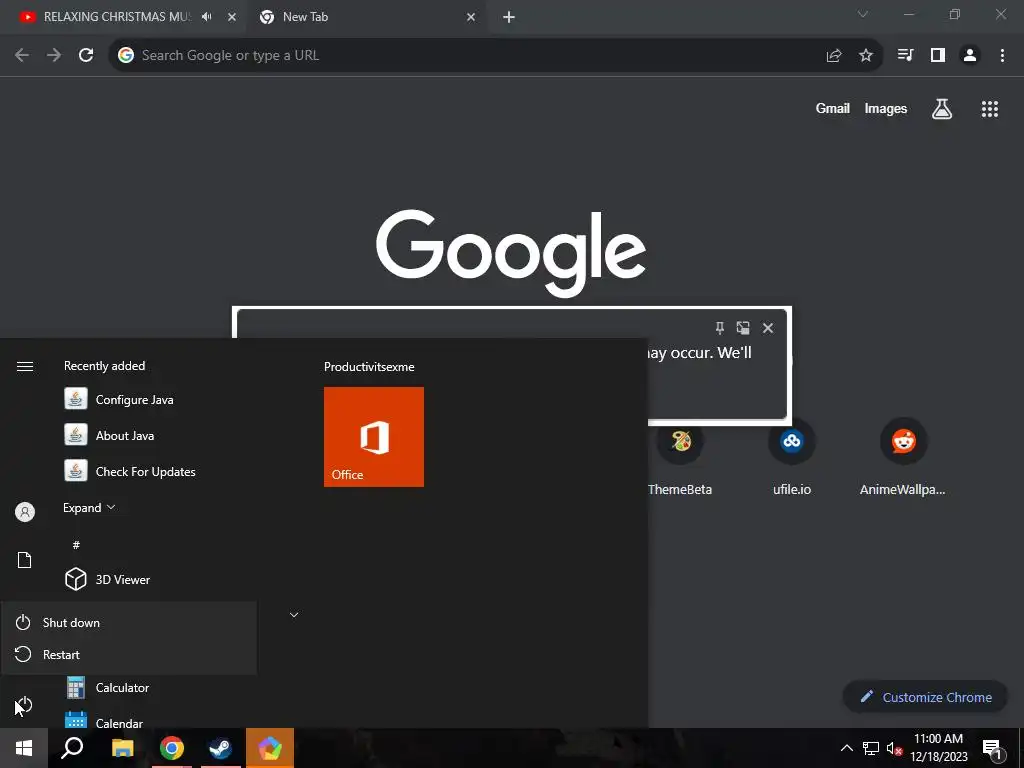Open taskbar search magnifier
This screenshot has height=768, width=1024.
pos(72,748)
